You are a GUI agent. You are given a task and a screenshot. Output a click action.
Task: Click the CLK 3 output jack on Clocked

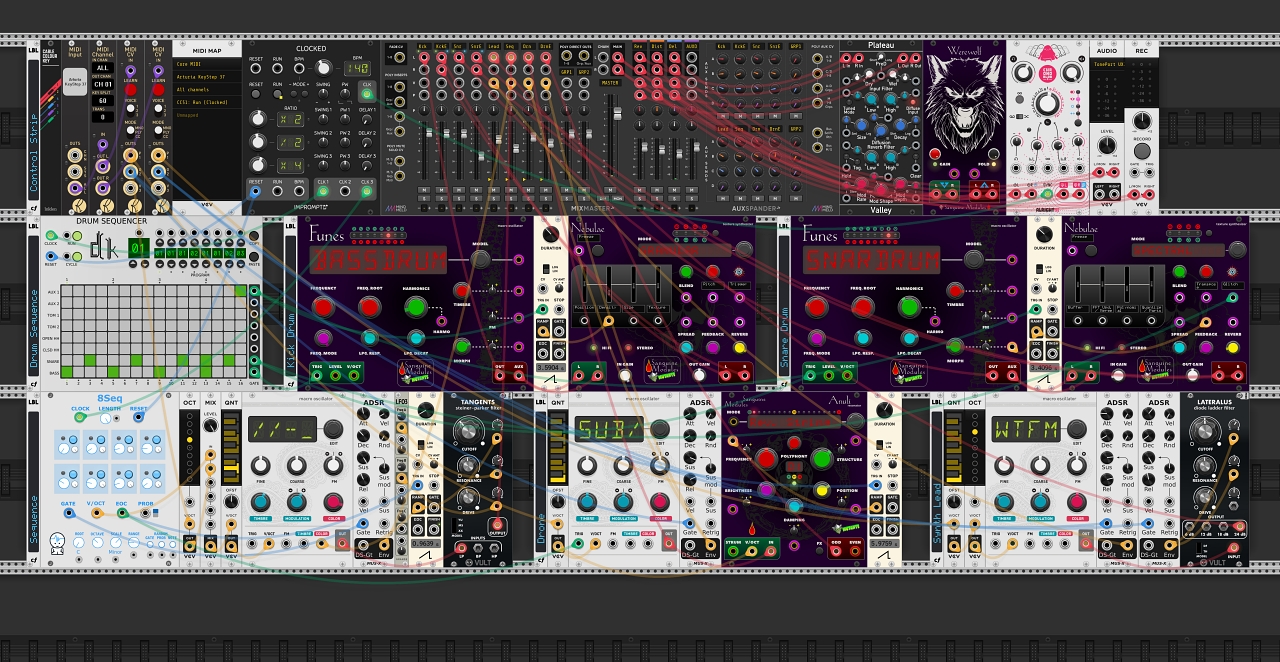[367, 193]
